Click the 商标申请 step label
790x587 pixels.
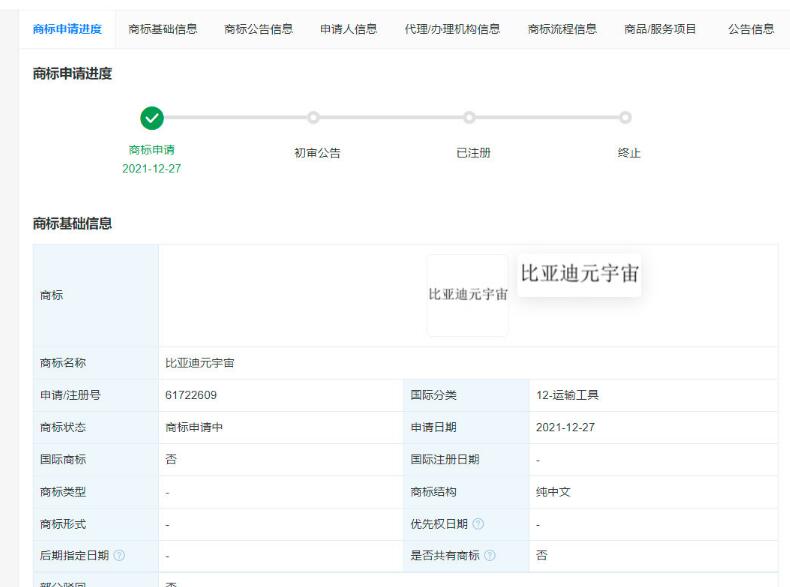coord(152,150)
